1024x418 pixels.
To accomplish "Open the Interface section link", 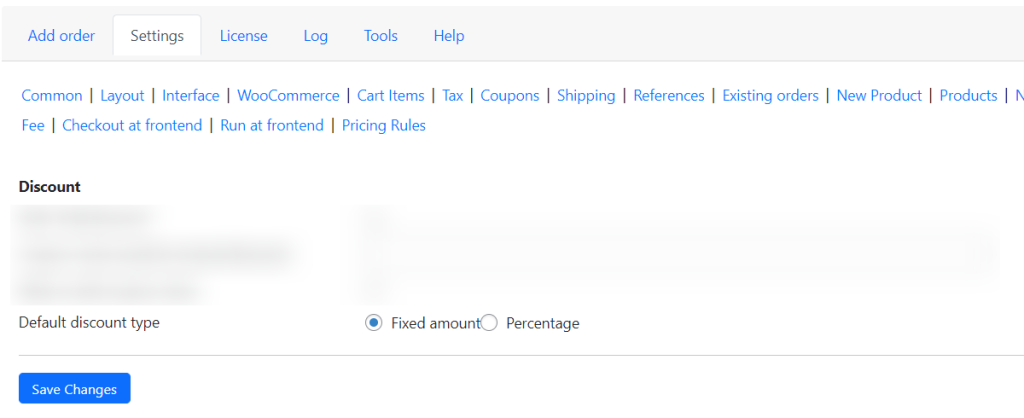I will [x=191, y=95].
